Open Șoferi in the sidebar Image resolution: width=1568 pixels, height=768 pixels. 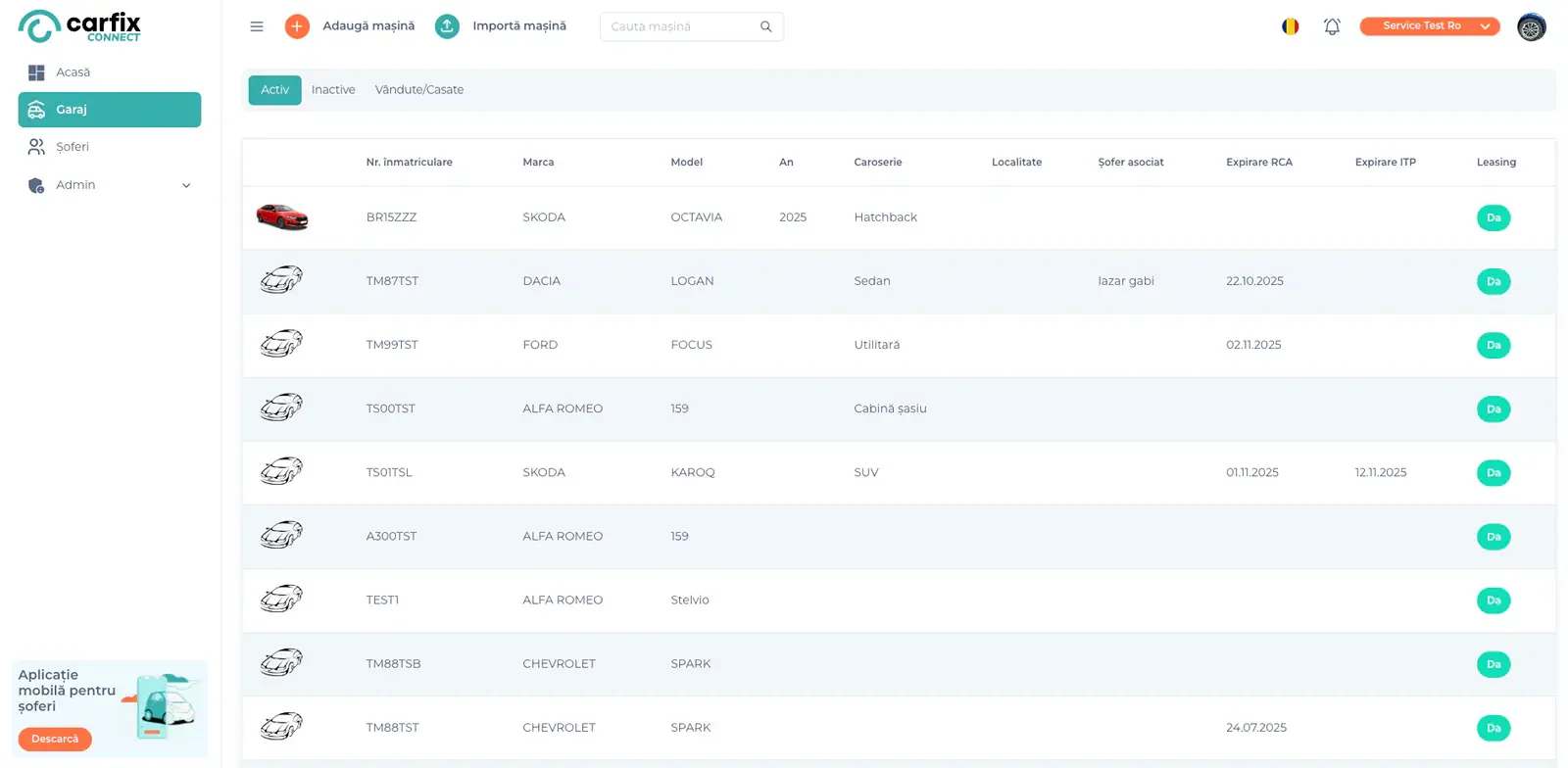(73, 147)
